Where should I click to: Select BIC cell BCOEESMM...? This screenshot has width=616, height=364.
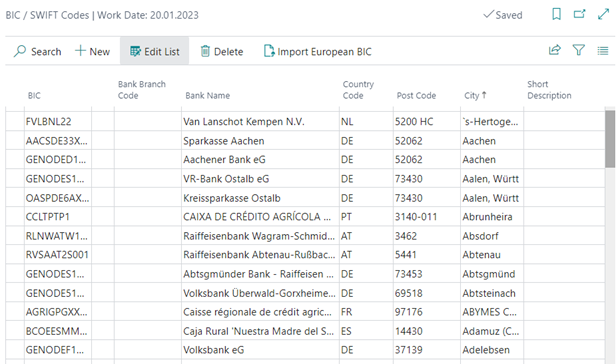(x=58, y=331)
